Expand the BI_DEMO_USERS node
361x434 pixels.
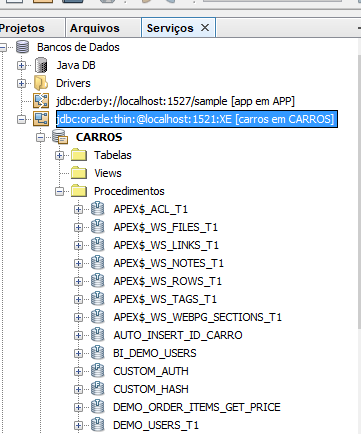[x=78, y=353]
